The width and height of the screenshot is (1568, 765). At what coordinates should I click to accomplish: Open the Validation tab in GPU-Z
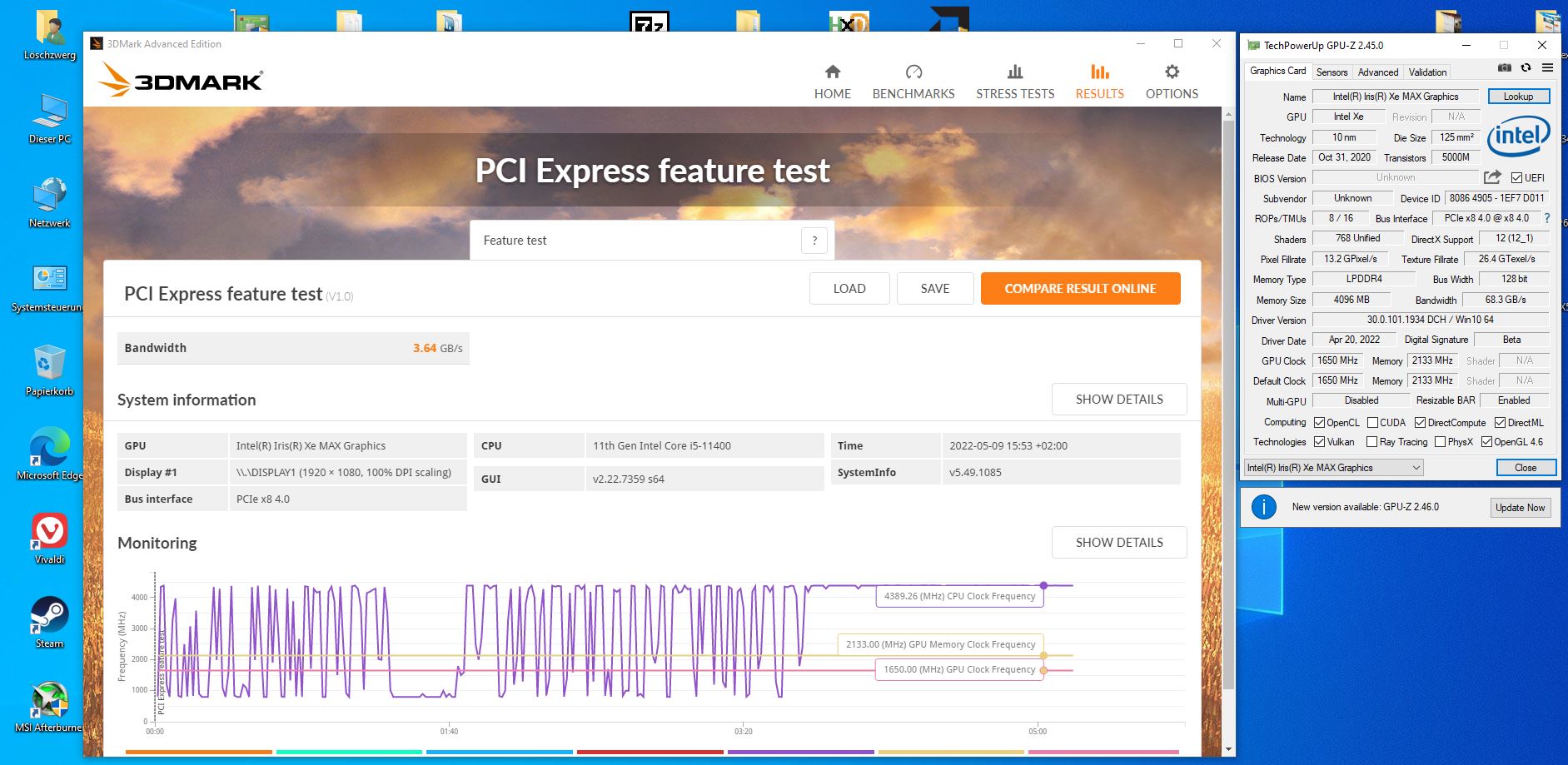[x=1427, y=72]
